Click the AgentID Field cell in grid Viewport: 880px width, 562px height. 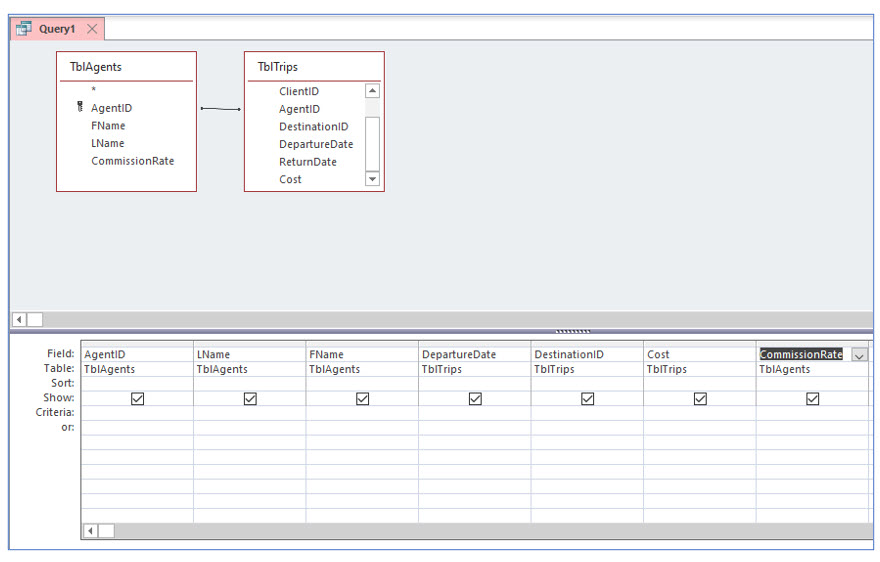click(x=138, y=354)
